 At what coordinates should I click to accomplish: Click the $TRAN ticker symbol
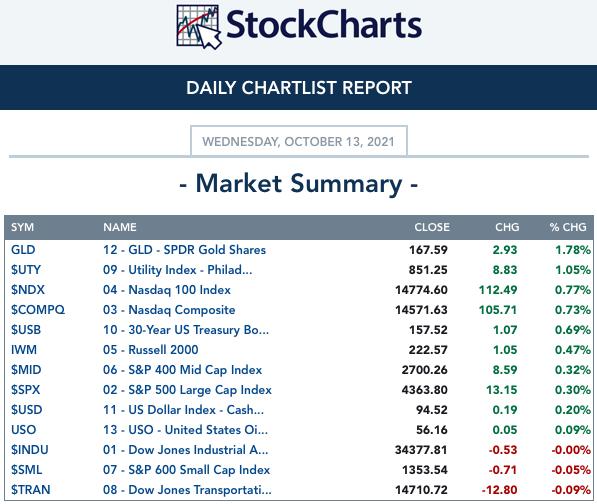tap(30, 490)
